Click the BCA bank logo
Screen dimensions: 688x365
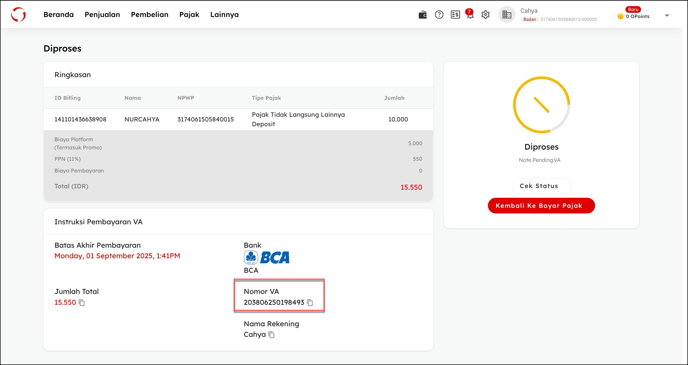(x=267, y=257)
